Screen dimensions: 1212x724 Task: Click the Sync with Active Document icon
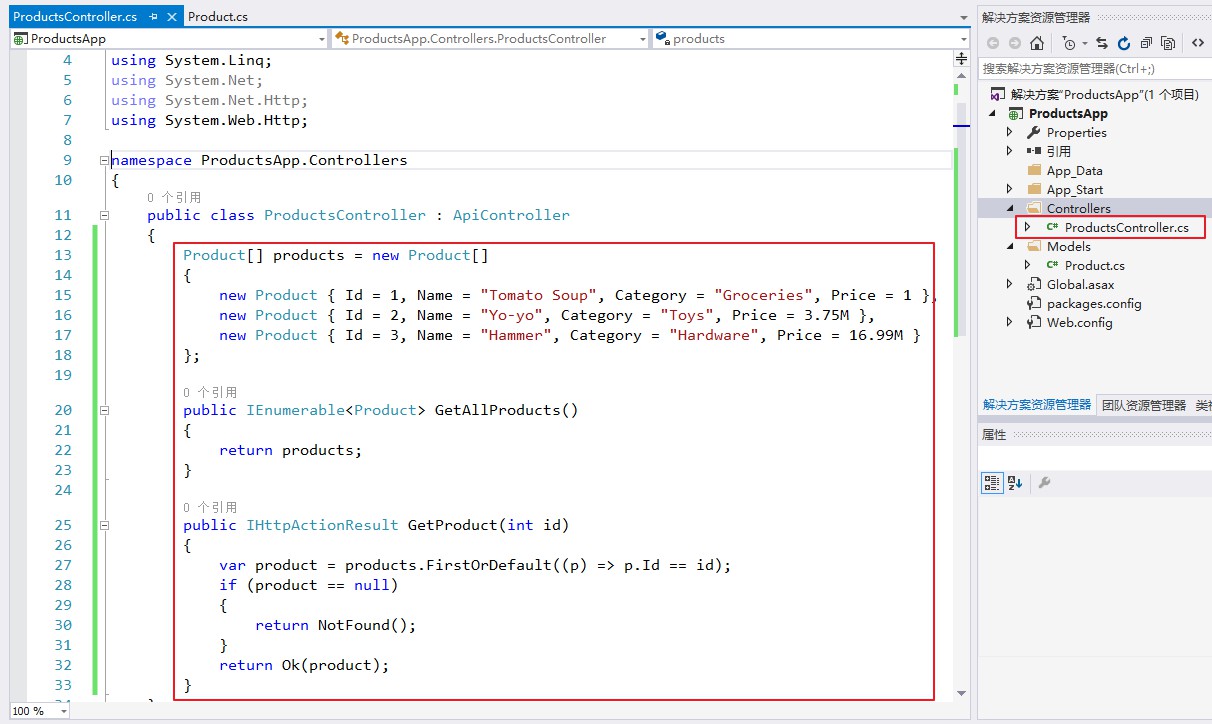1102,43
